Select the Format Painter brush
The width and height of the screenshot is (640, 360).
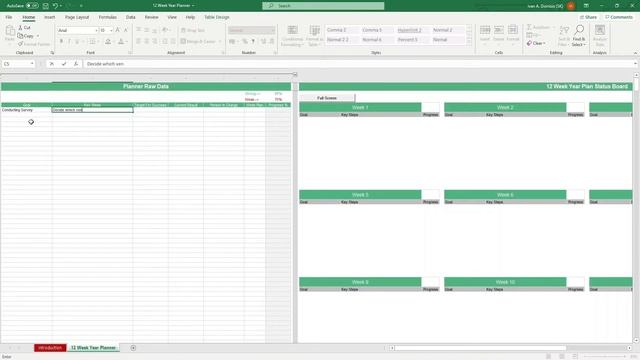tap(20, 44)
